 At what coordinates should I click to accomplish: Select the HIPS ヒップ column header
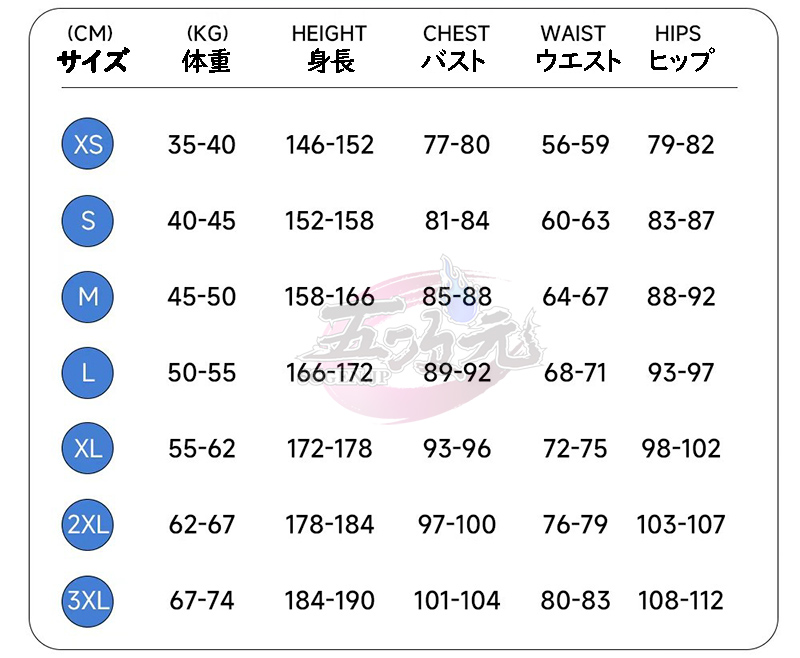(x=681, y=50)
